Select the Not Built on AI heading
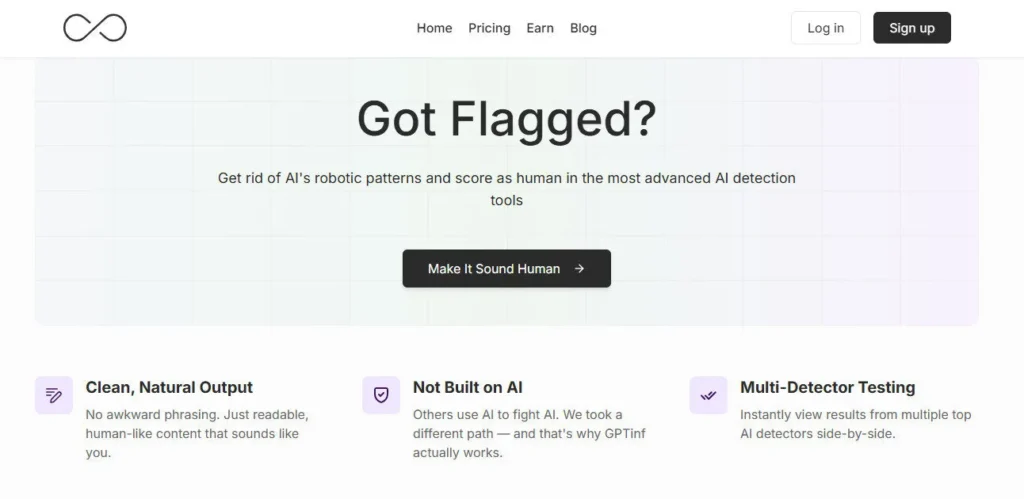Image resolution: width=1024 pixels, height=499 pixels. pyautogui.click(x=467, y=387)
